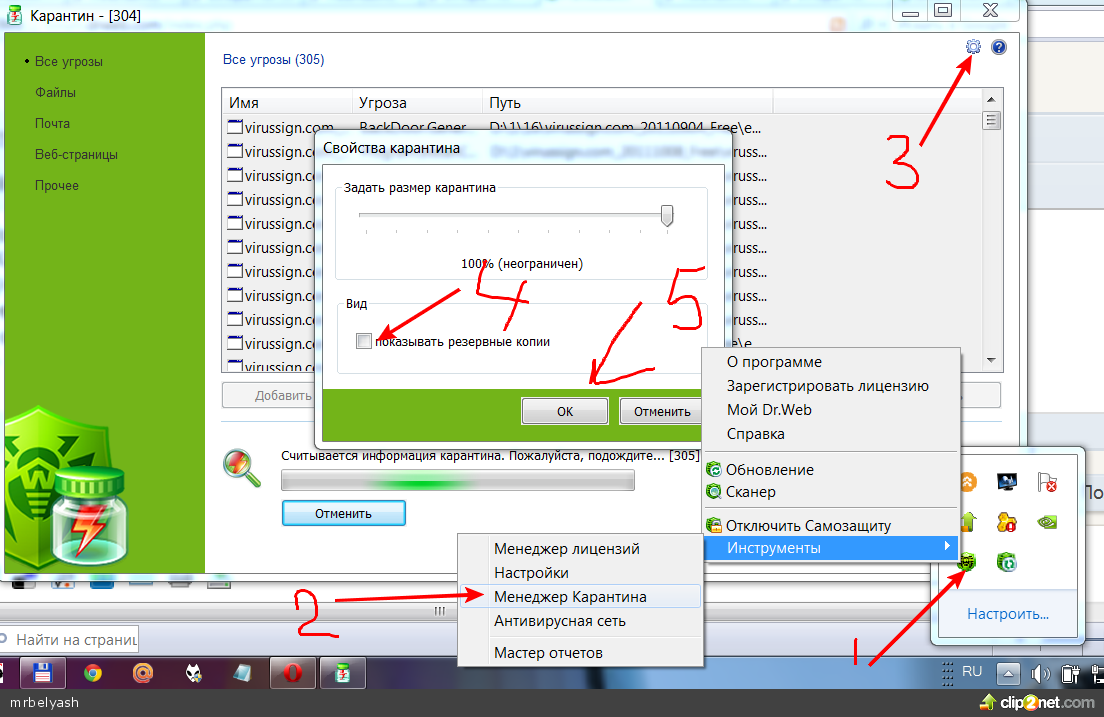Open the notepad taskbar icon
This screenshot has height=717, width=1104.
tap(243, 673)
